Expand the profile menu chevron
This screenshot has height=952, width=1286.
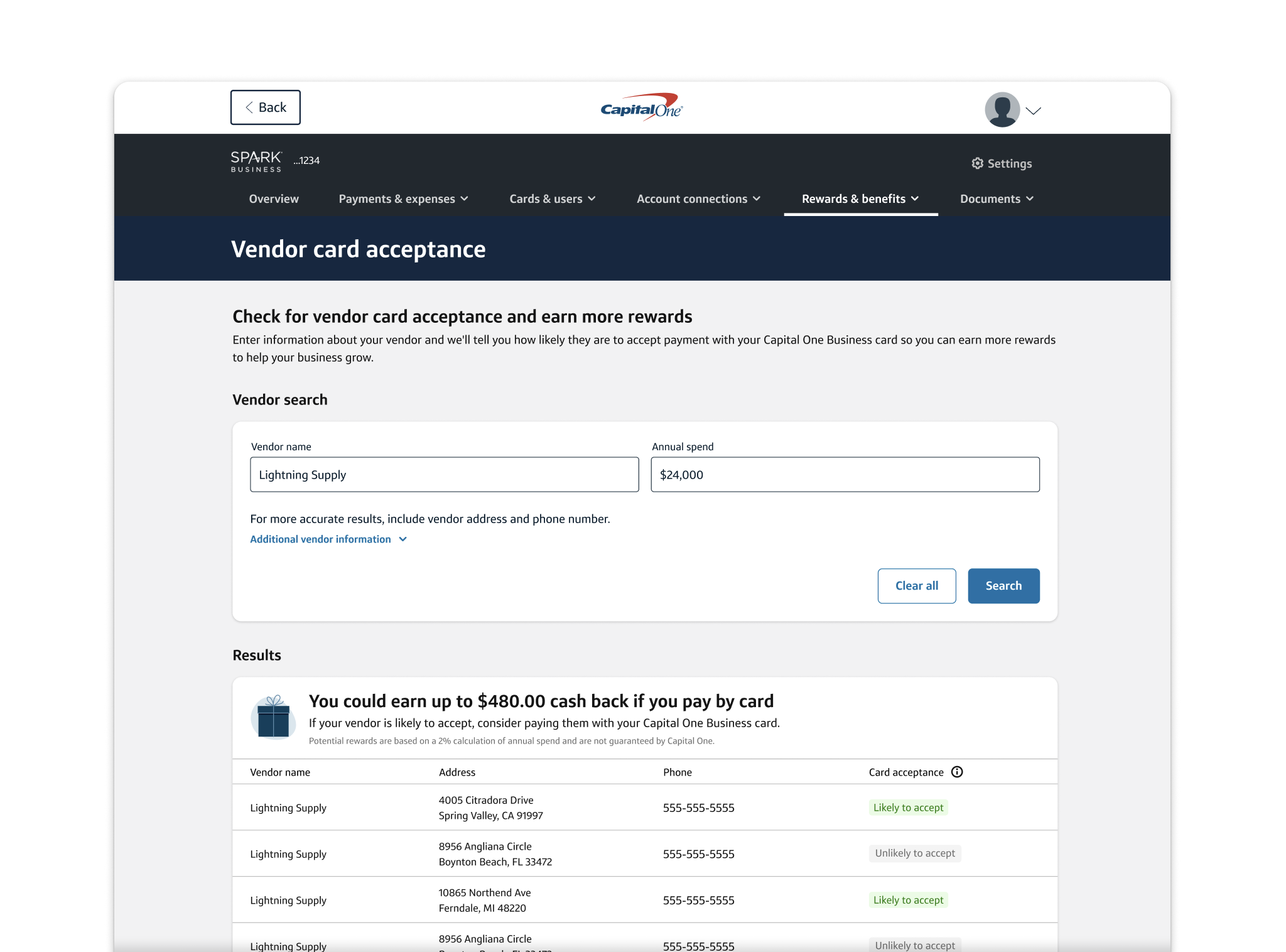(1033, 111)
